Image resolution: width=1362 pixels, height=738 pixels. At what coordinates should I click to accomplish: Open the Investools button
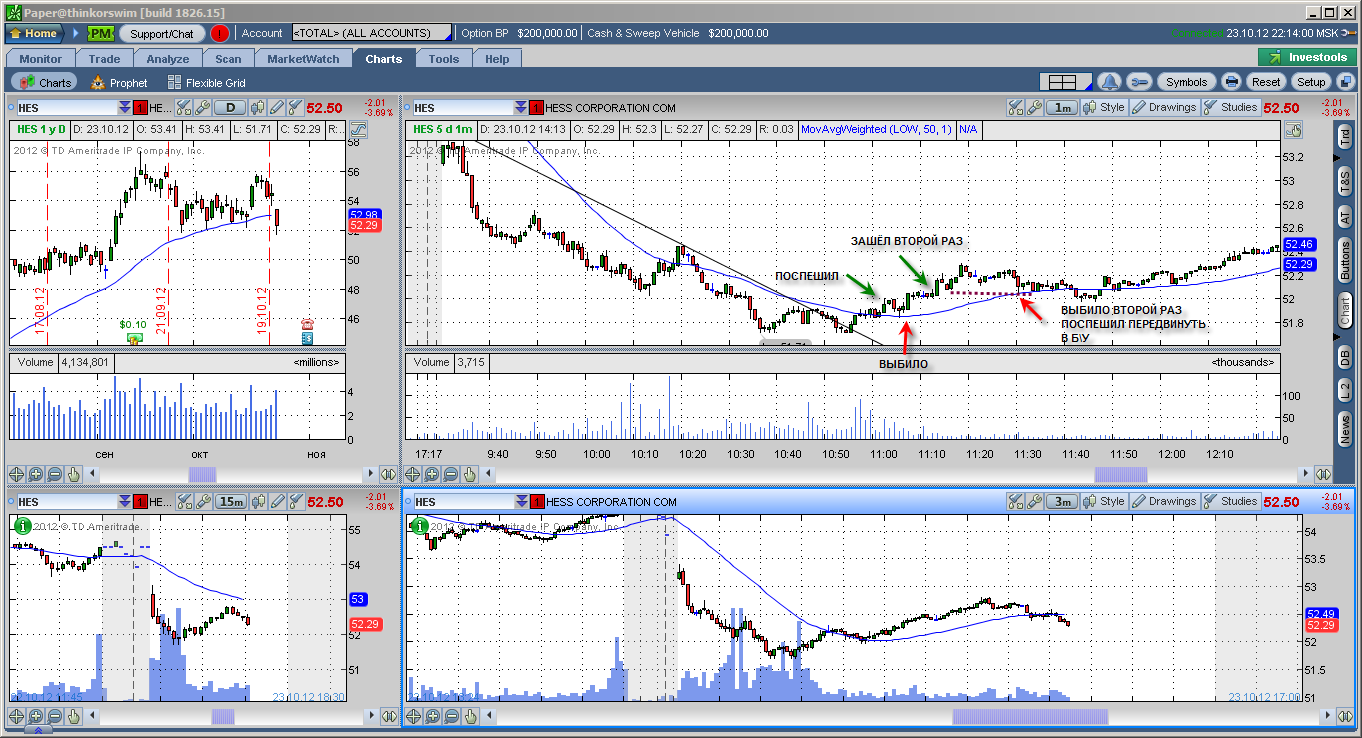pyautogui.click(x=1307, y=58)
